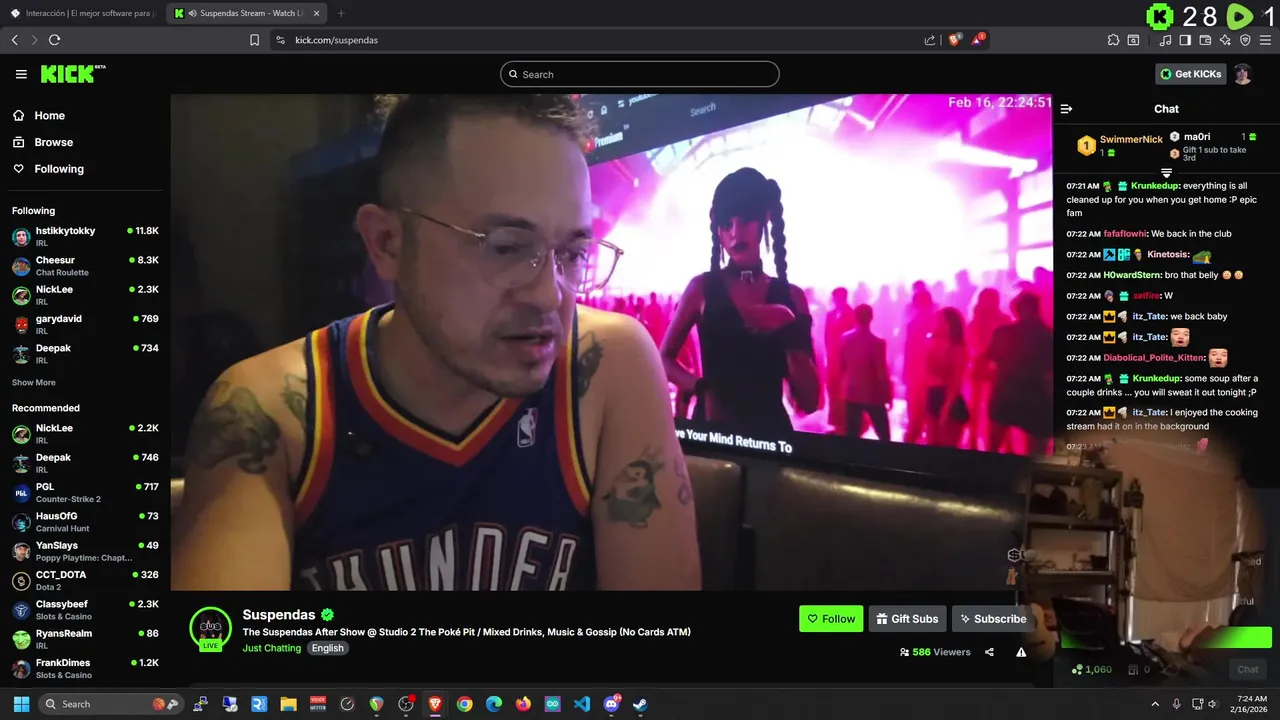Open Brave Shields lion icon
Image resolution: width=1280 pixels, height=720 pixels.
(954, 40)
